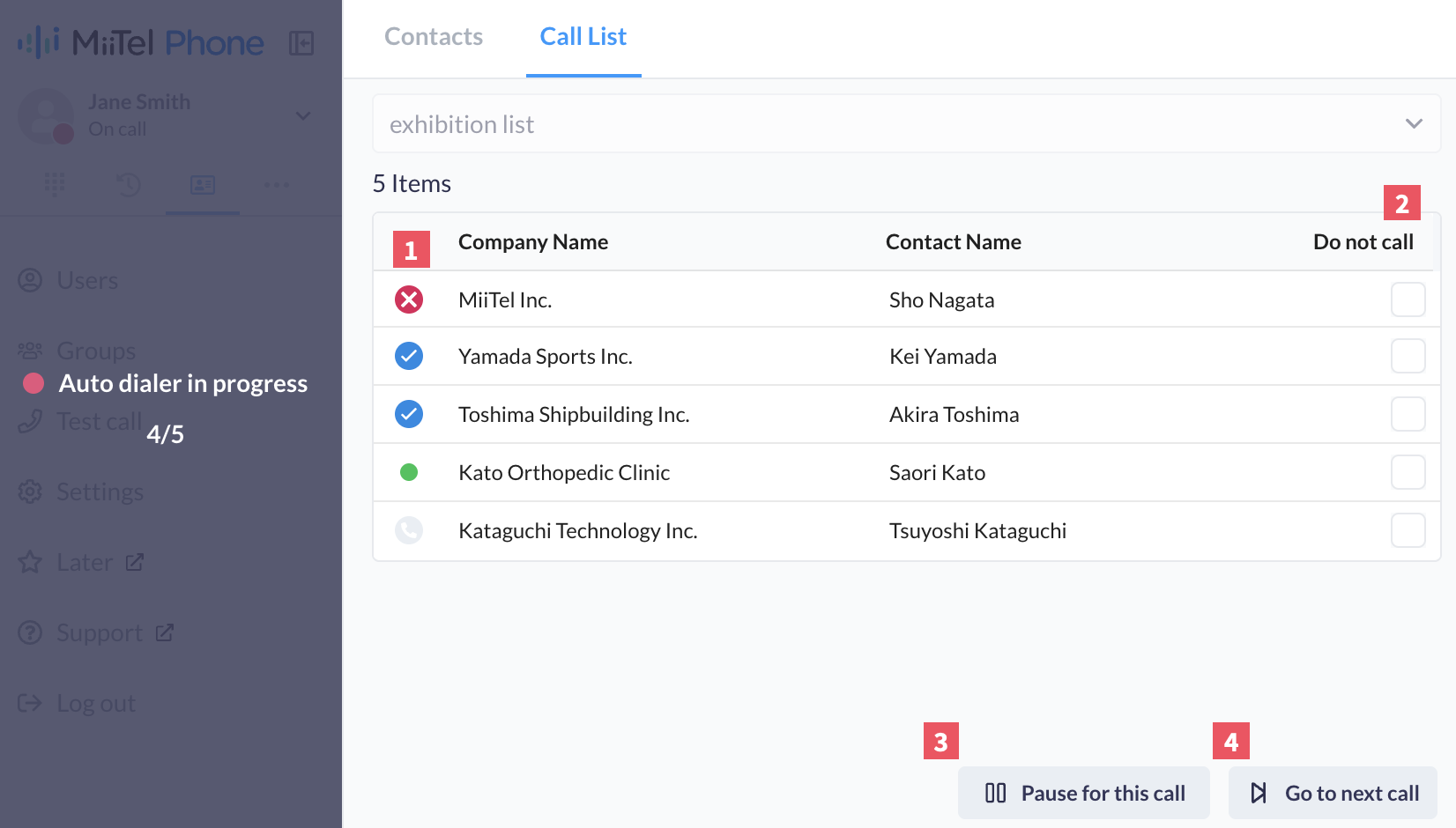Click the Company Name column header
The height and width of the screenshot is (828, 1456).
point(533,242)
